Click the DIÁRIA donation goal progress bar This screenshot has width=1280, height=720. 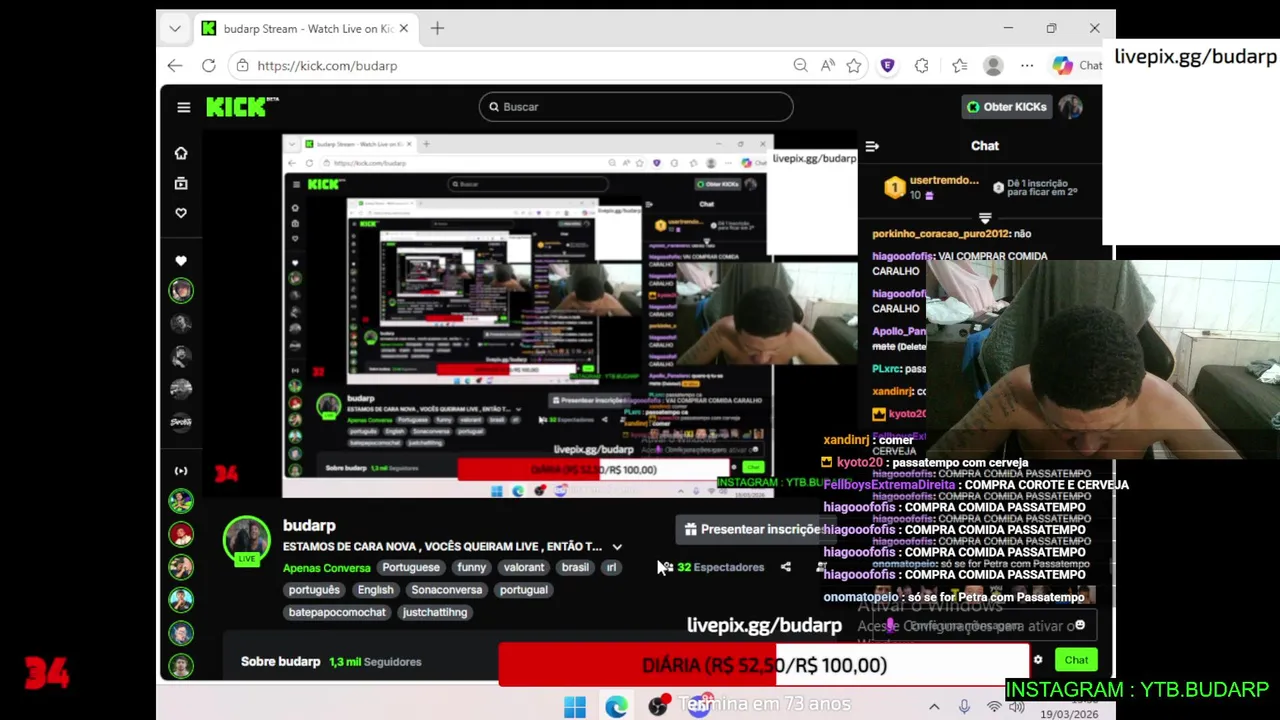click(764, 665)
